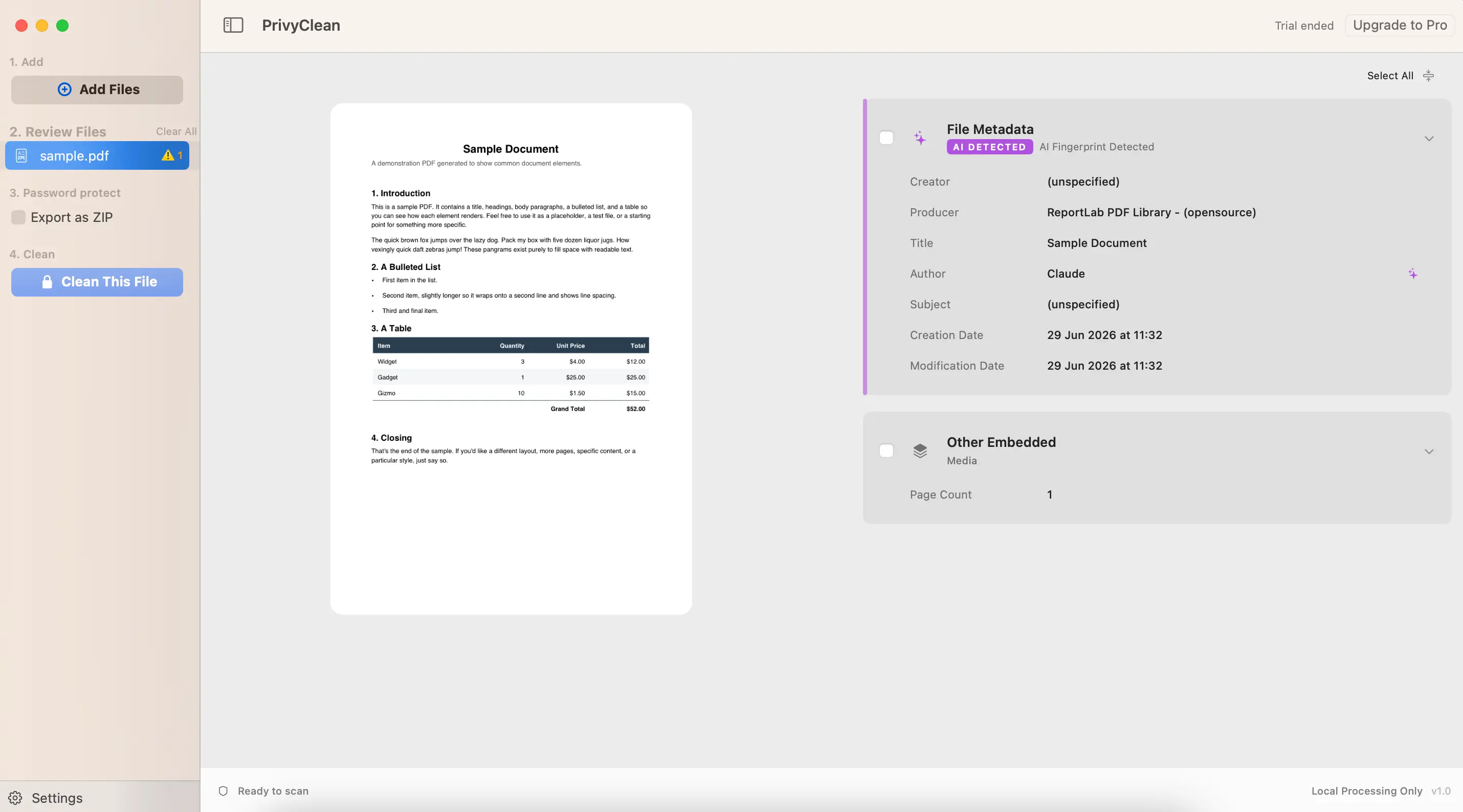Collapse the File Metadata section chevron
The image size is (1463, 812).
[x=1429, y=139]
